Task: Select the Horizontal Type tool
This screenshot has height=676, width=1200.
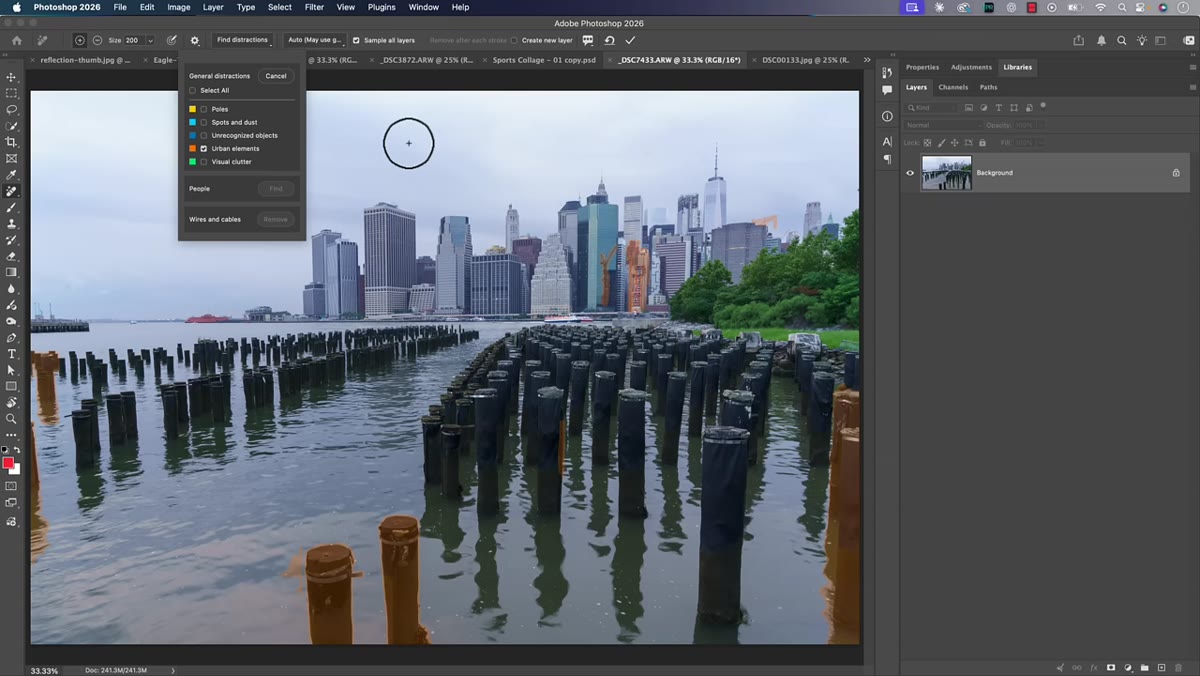Action: [x=12, y=354]
